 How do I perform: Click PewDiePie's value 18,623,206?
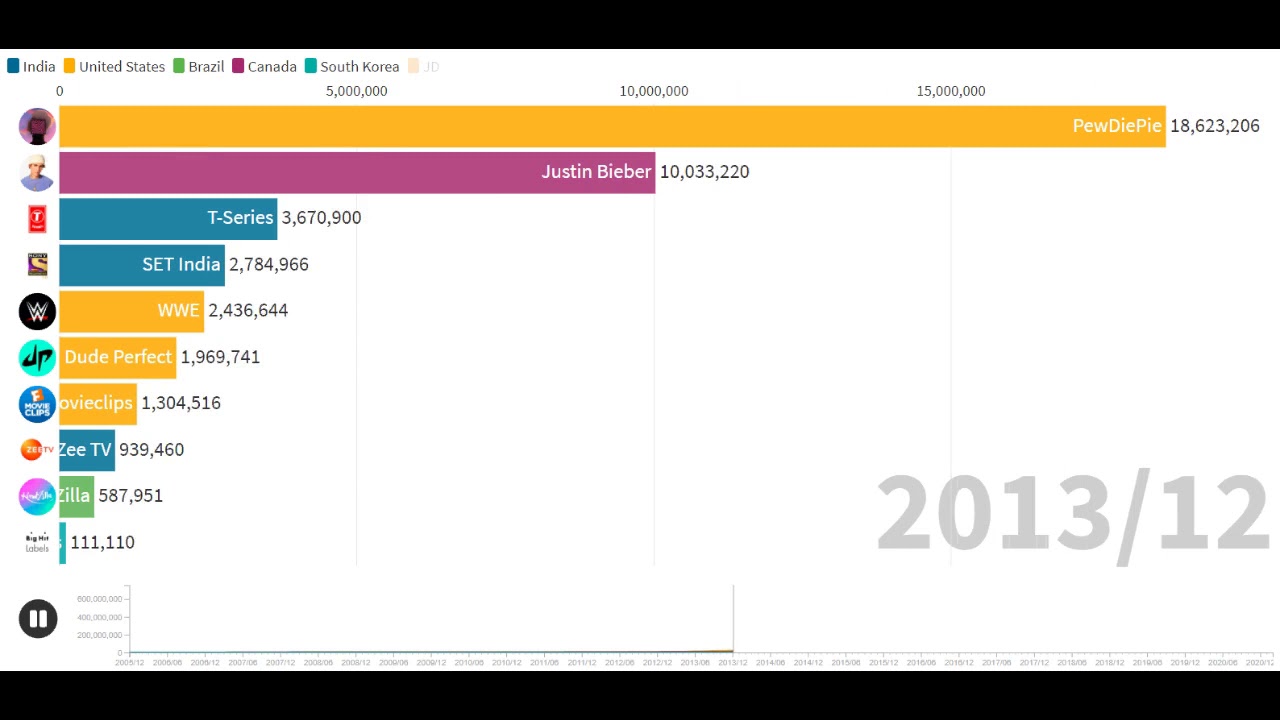(x=1214, y=126)
